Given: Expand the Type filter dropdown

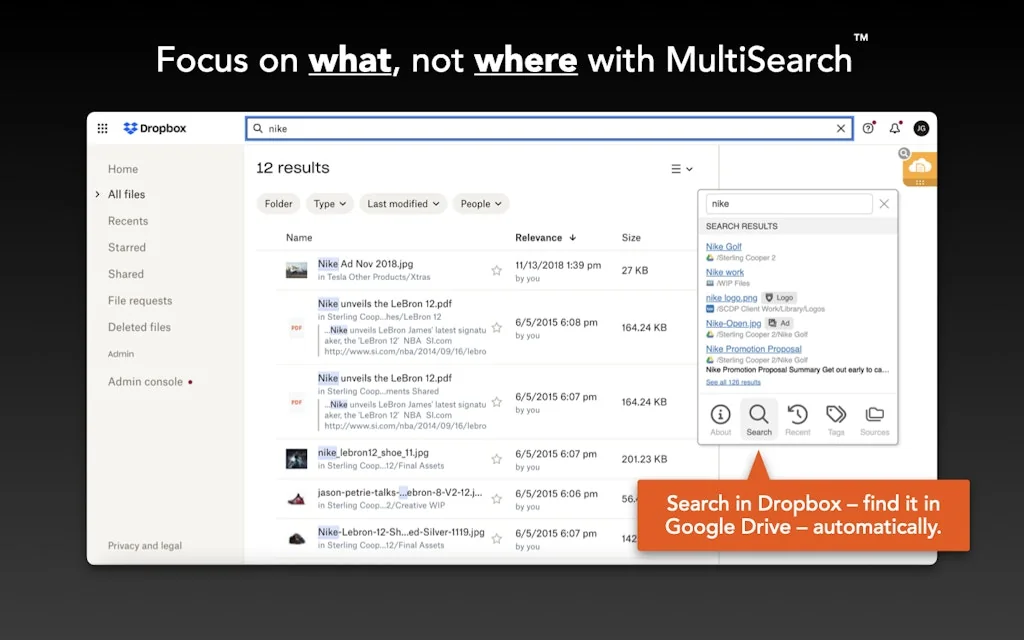Looking at the screenshot, I should tap(330, 204).
